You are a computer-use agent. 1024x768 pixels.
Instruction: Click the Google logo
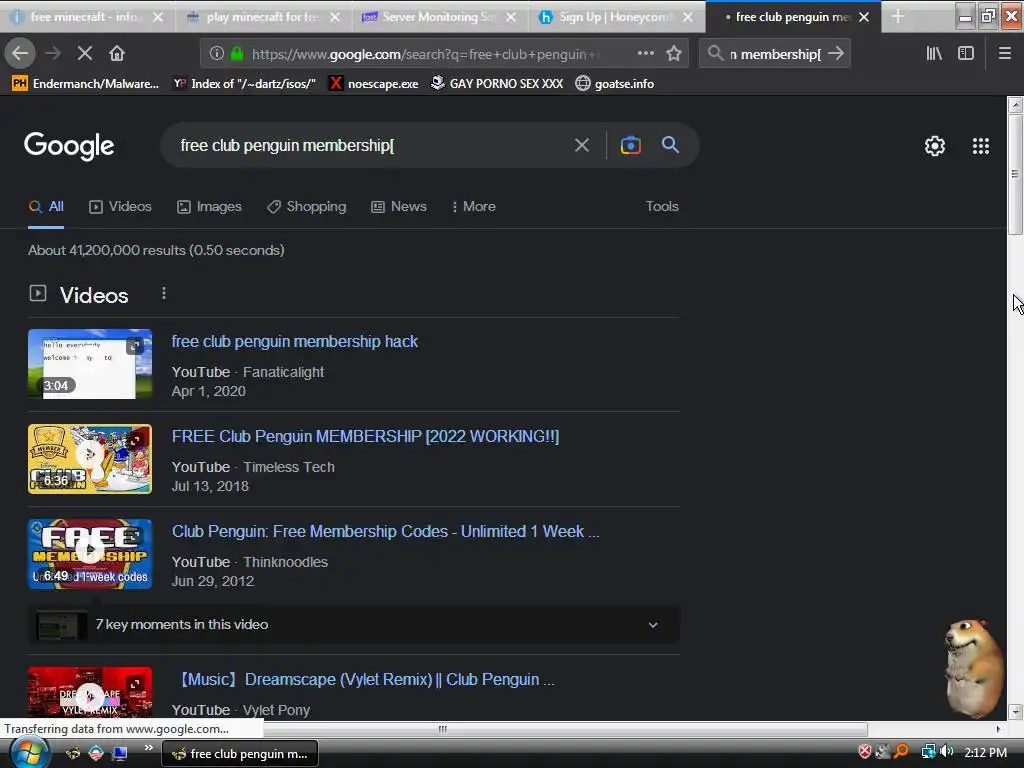(69, 146)
